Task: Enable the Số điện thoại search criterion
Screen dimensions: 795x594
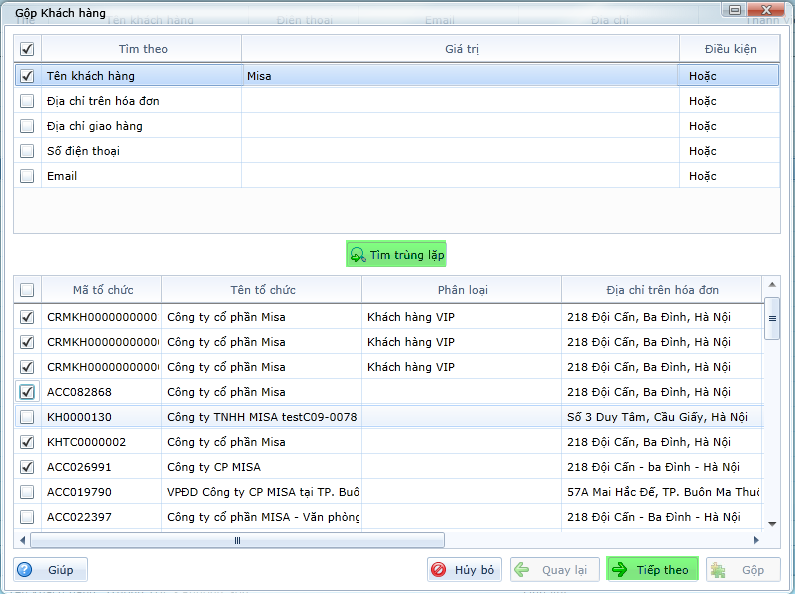Action: (x=27, y=151)
